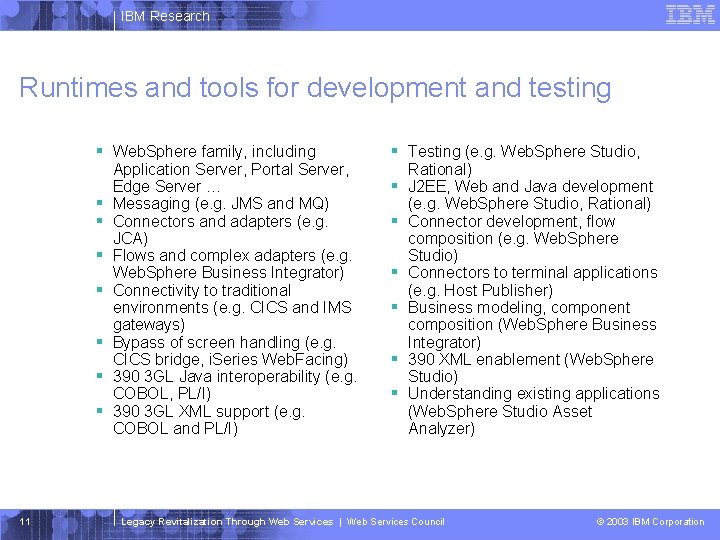Click the IBM logo in the header
This screenshot has width=720, height=540.
point(690,14)
